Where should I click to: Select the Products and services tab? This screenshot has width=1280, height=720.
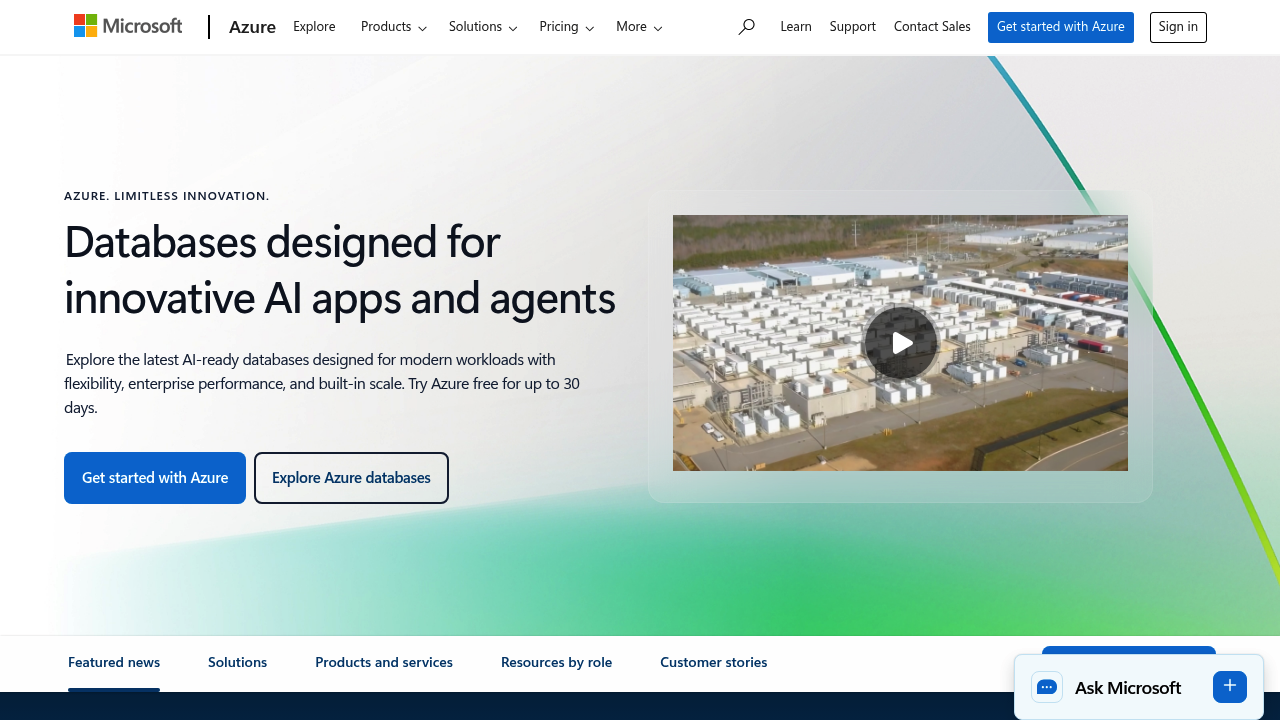[x=383, y=662]
